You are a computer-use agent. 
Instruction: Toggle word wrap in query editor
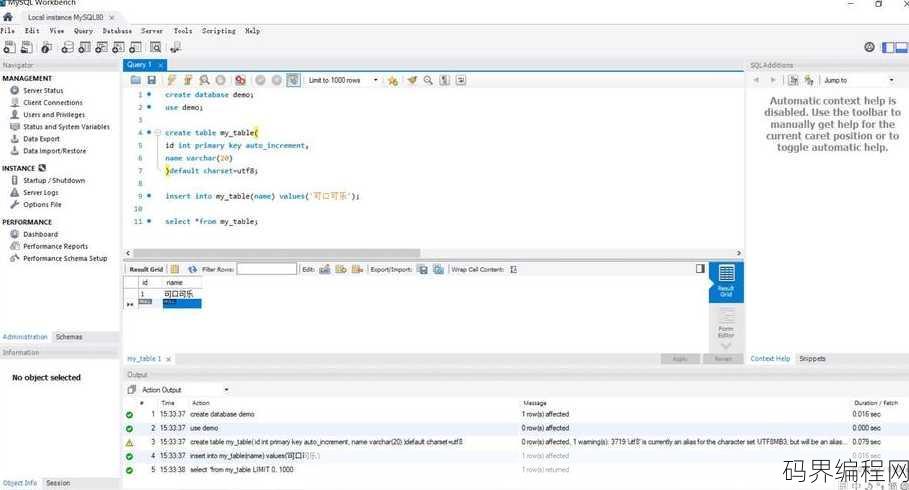(x=461, y=80)
